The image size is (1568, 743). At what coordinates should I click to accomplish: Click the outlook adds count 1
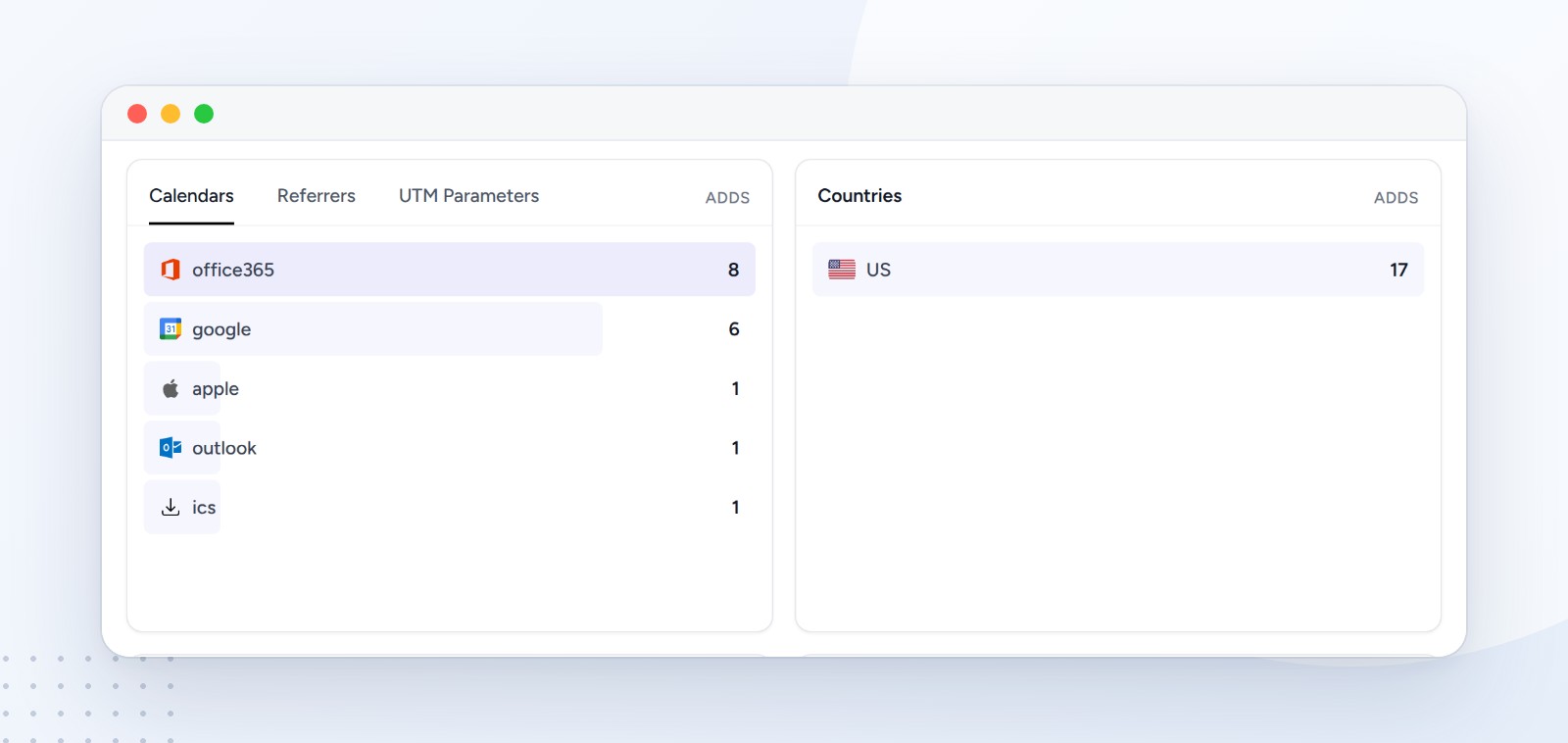click(735, 448)
